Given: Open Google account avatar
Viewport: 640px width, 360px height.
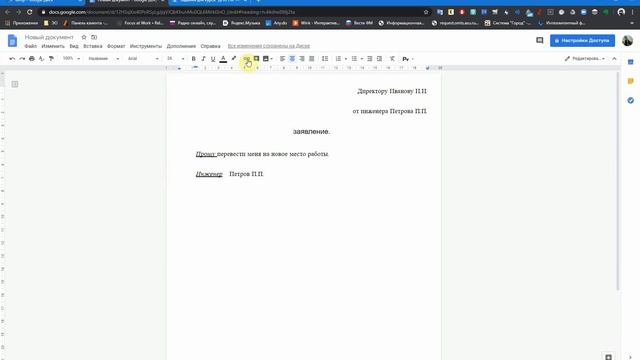Looking at the screenshot, I should click(627, 40).
